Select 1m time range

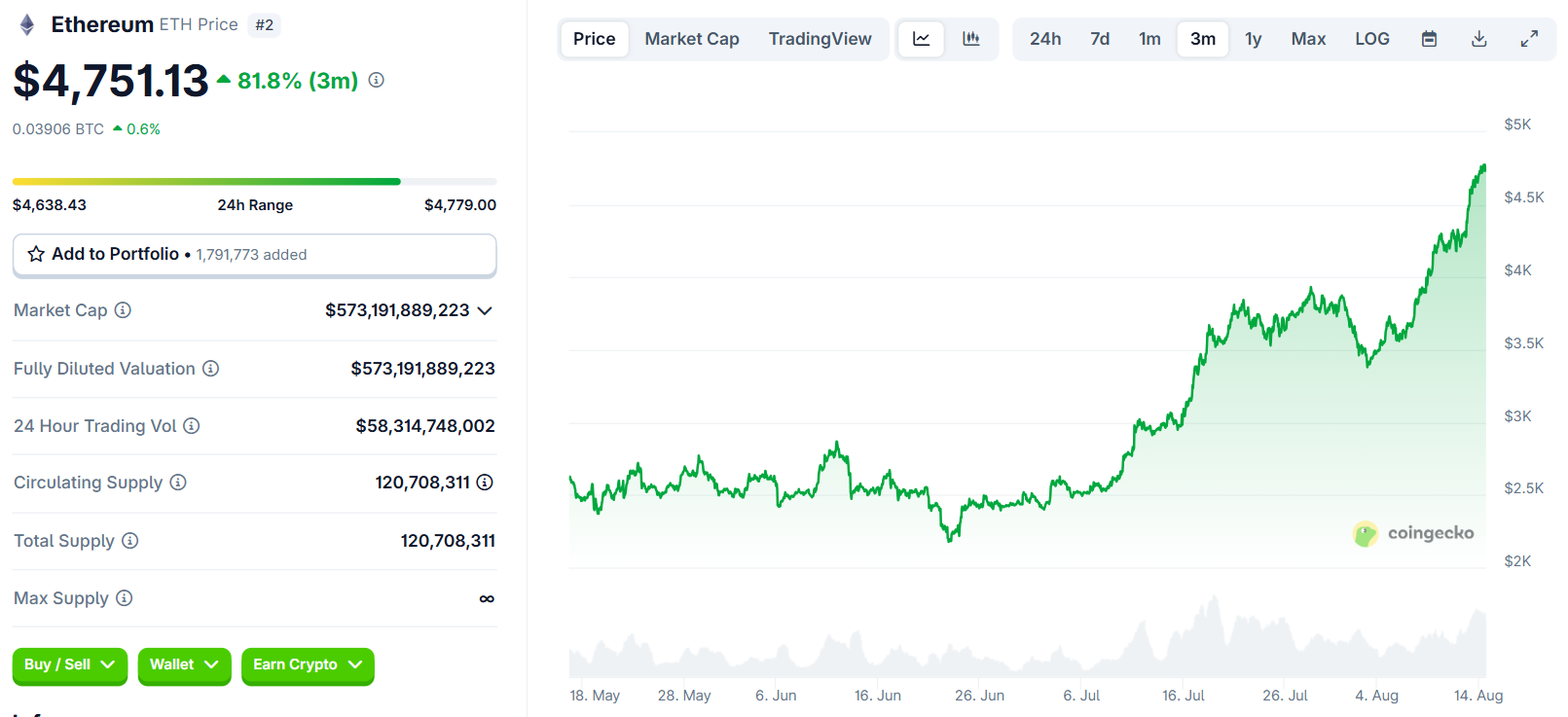click(1149, 39)
